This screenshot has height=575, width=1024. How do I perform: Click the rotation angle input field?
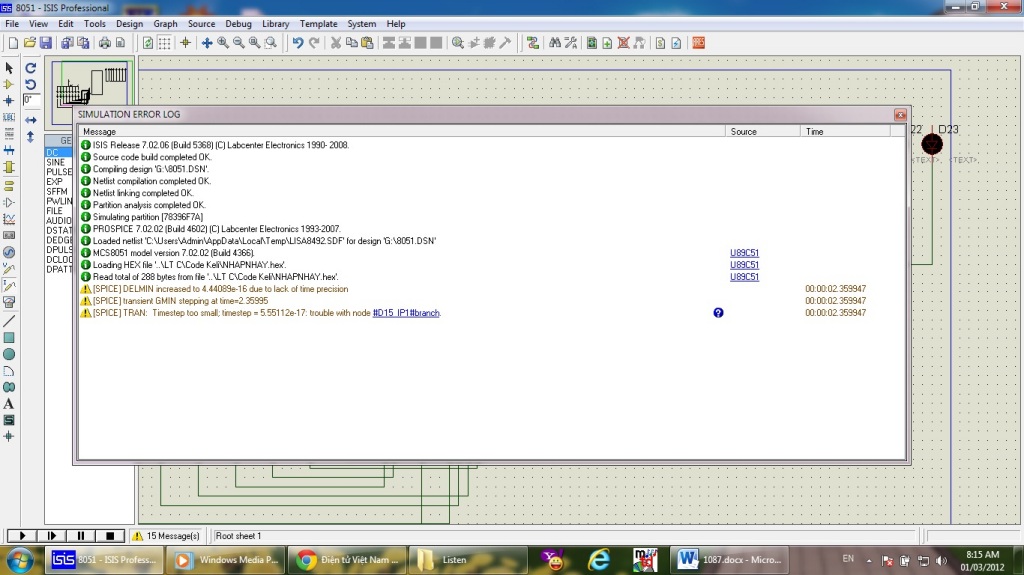tap(31, 100)
